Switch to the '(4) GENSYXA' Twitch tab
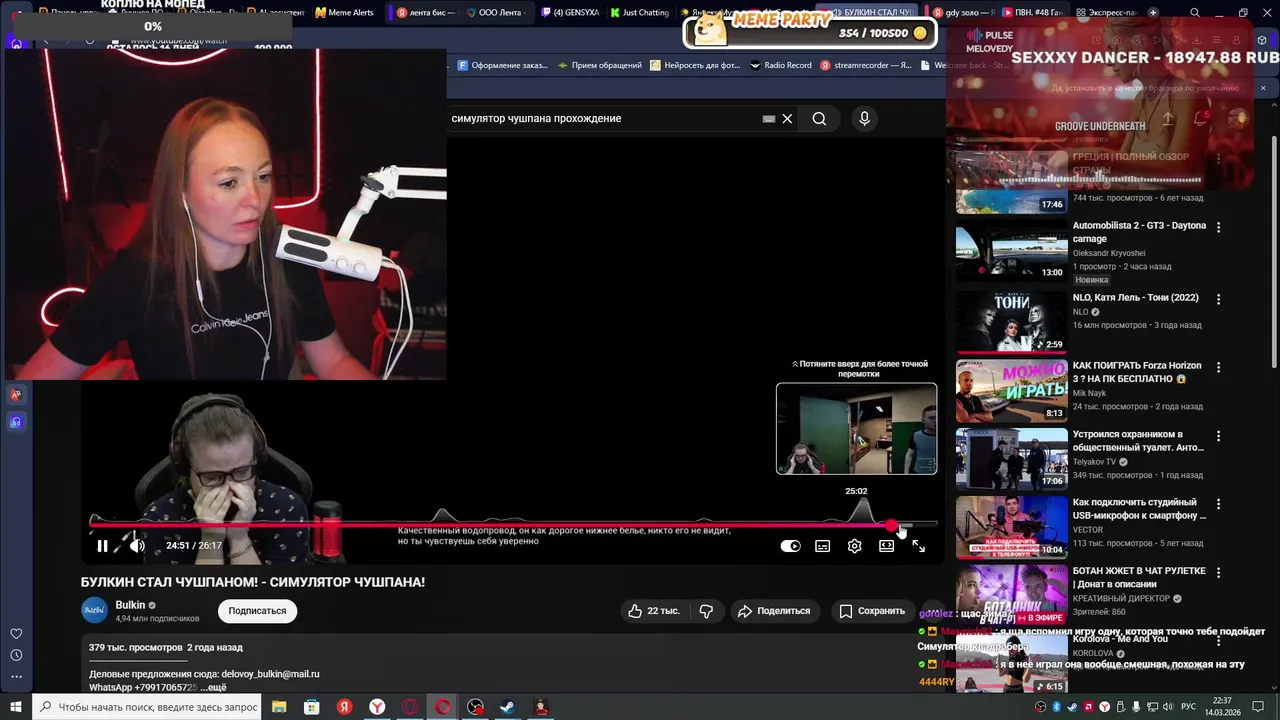The height and width of the screenshot is (720, 1280). point(570,13)
